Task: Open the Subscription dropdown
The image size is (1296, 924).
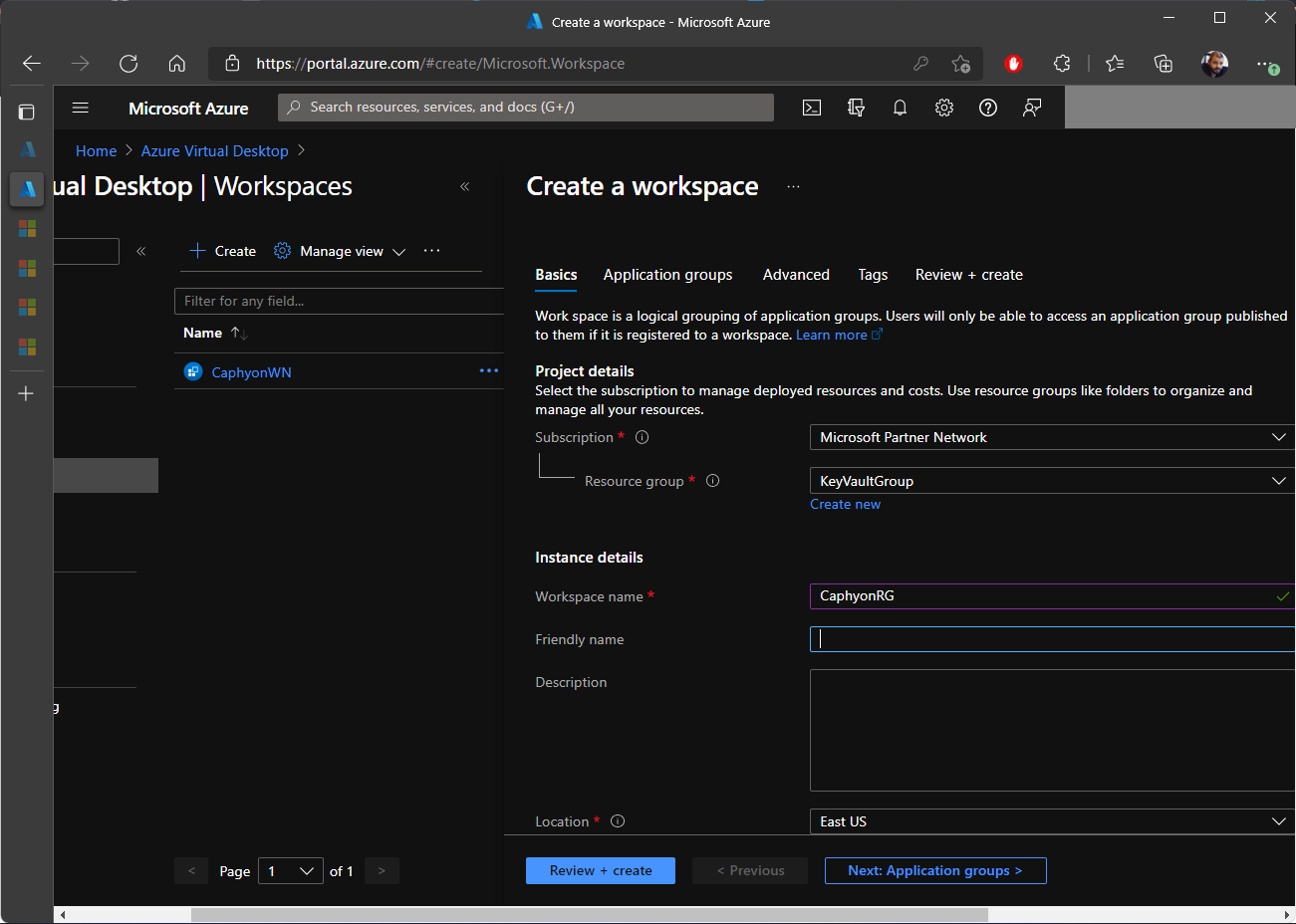Action: [x=1052, y=437]
